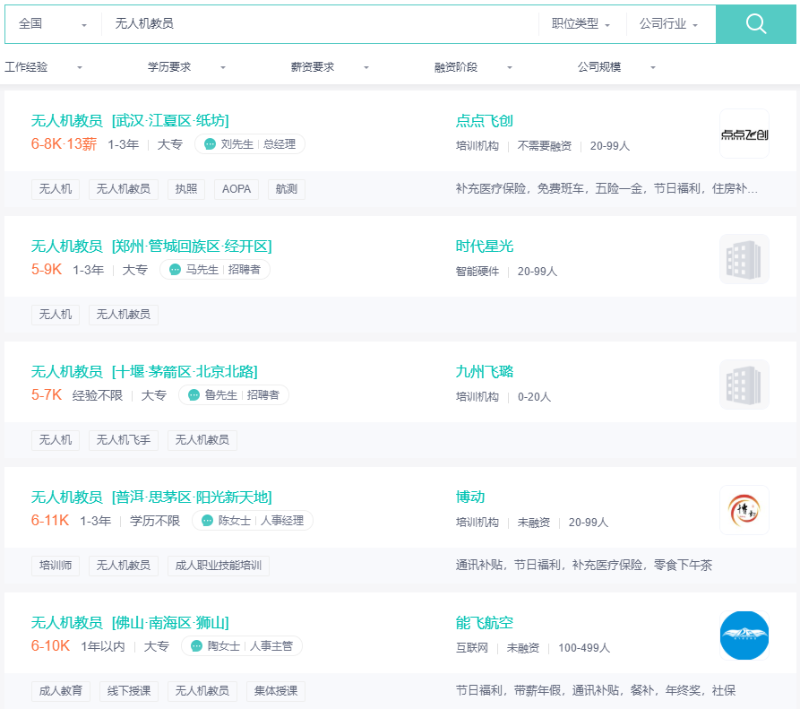800x709 pixels.
Task: Click the 点点飞创 company logo
Action: pyautogui.click(x=744, y=134)
